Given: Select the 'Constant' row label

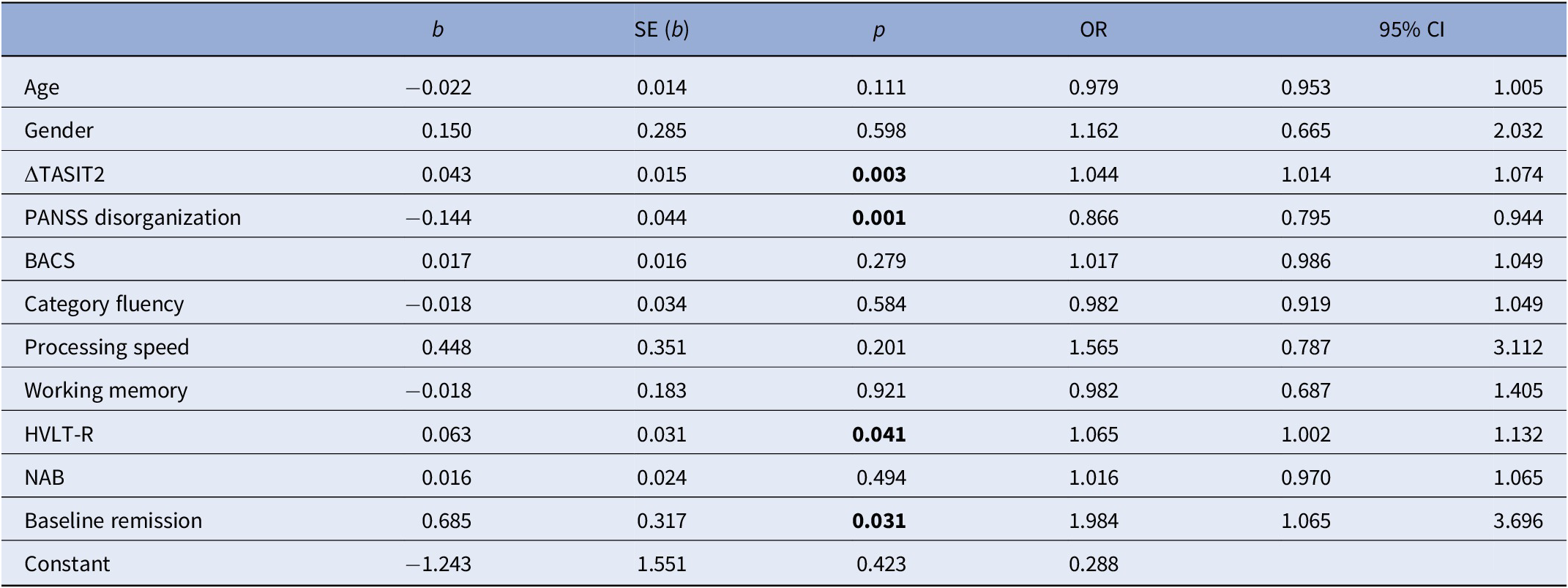Looking at the screenshot, I should (x=67, y=564).
